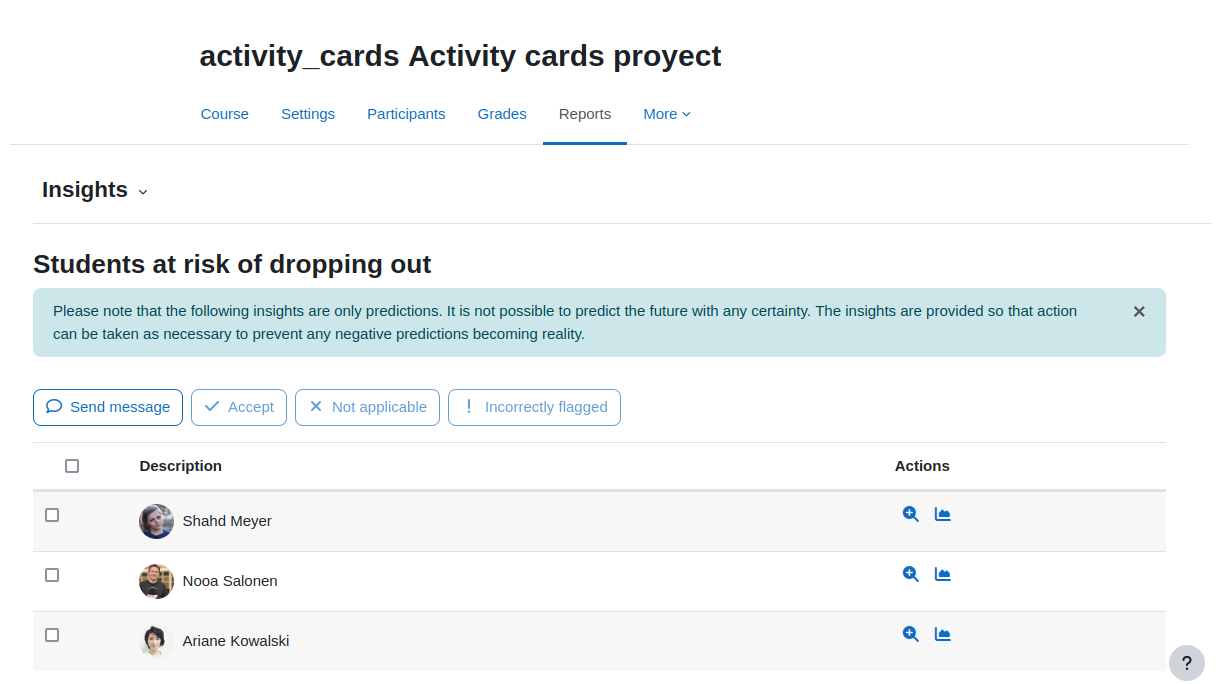Open the help question mark button
The image size is (1228, 684).
coord(1186,662)
